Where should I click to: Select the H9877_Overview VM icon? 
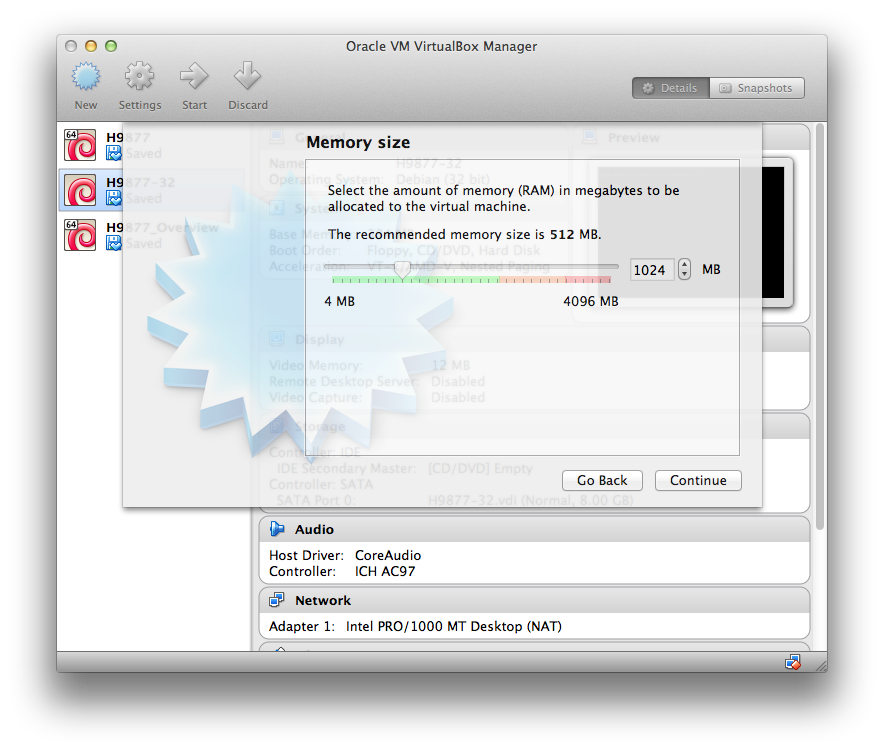point(80,235)
